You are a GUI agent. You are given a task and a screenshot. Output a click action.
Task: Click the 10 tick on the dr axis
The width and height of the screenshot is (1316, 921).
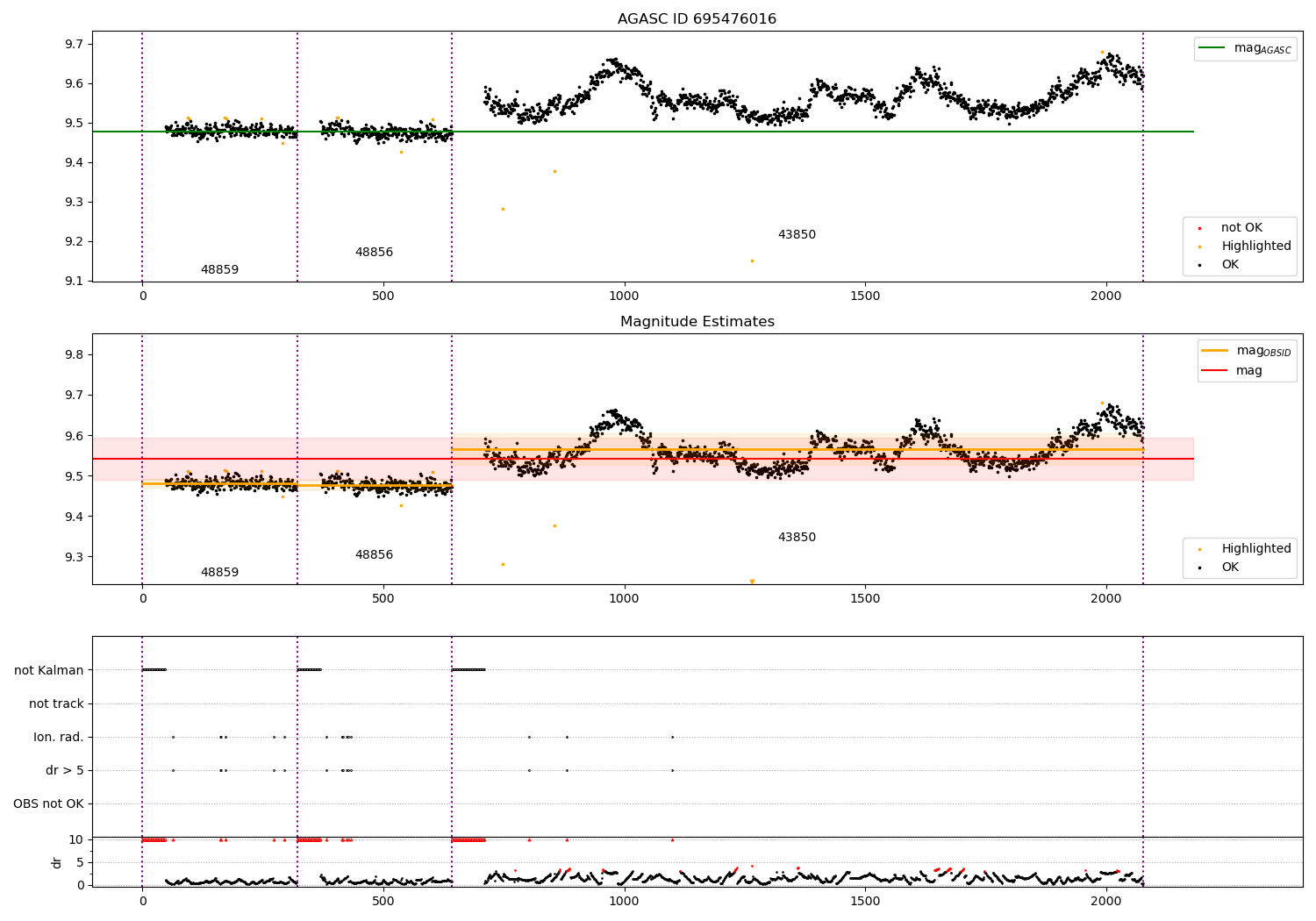76,840
